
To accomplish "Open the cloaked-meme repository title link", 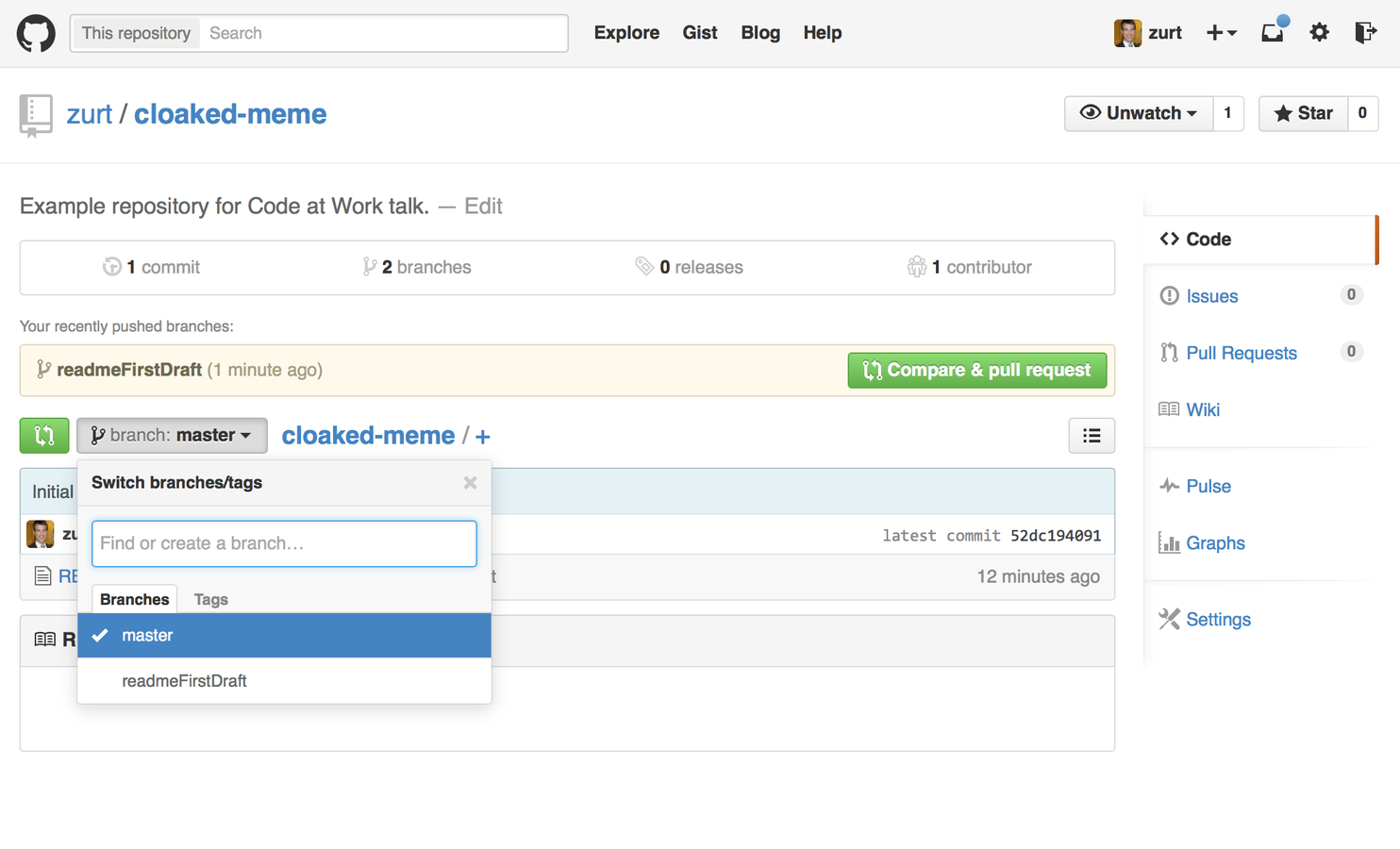I will tap(230, 114).
